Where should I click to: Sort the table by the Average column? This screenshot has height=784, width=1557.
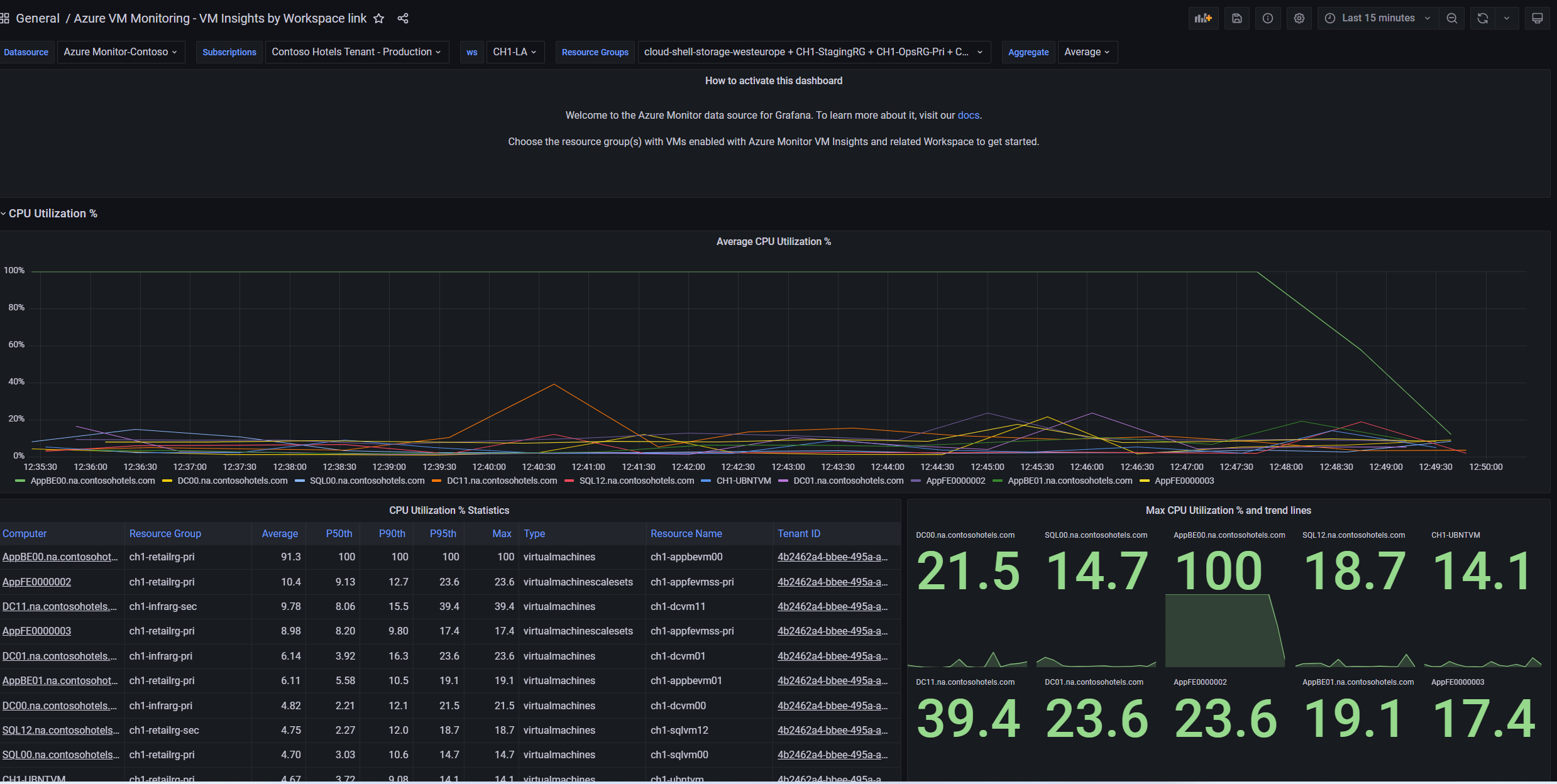[x=280, y=533]
